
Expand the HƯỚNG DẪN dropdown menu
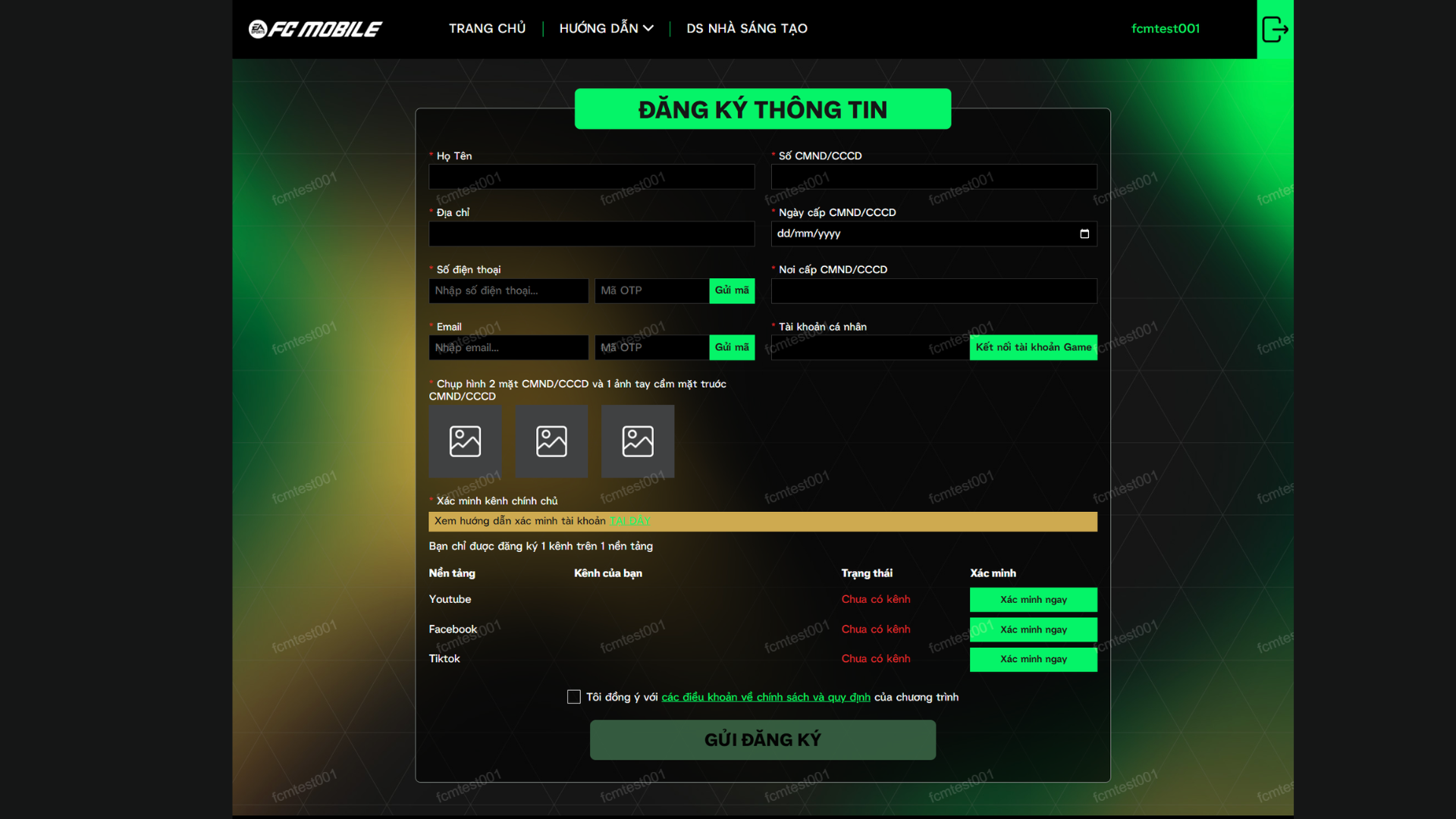click(x=606, y=29)
